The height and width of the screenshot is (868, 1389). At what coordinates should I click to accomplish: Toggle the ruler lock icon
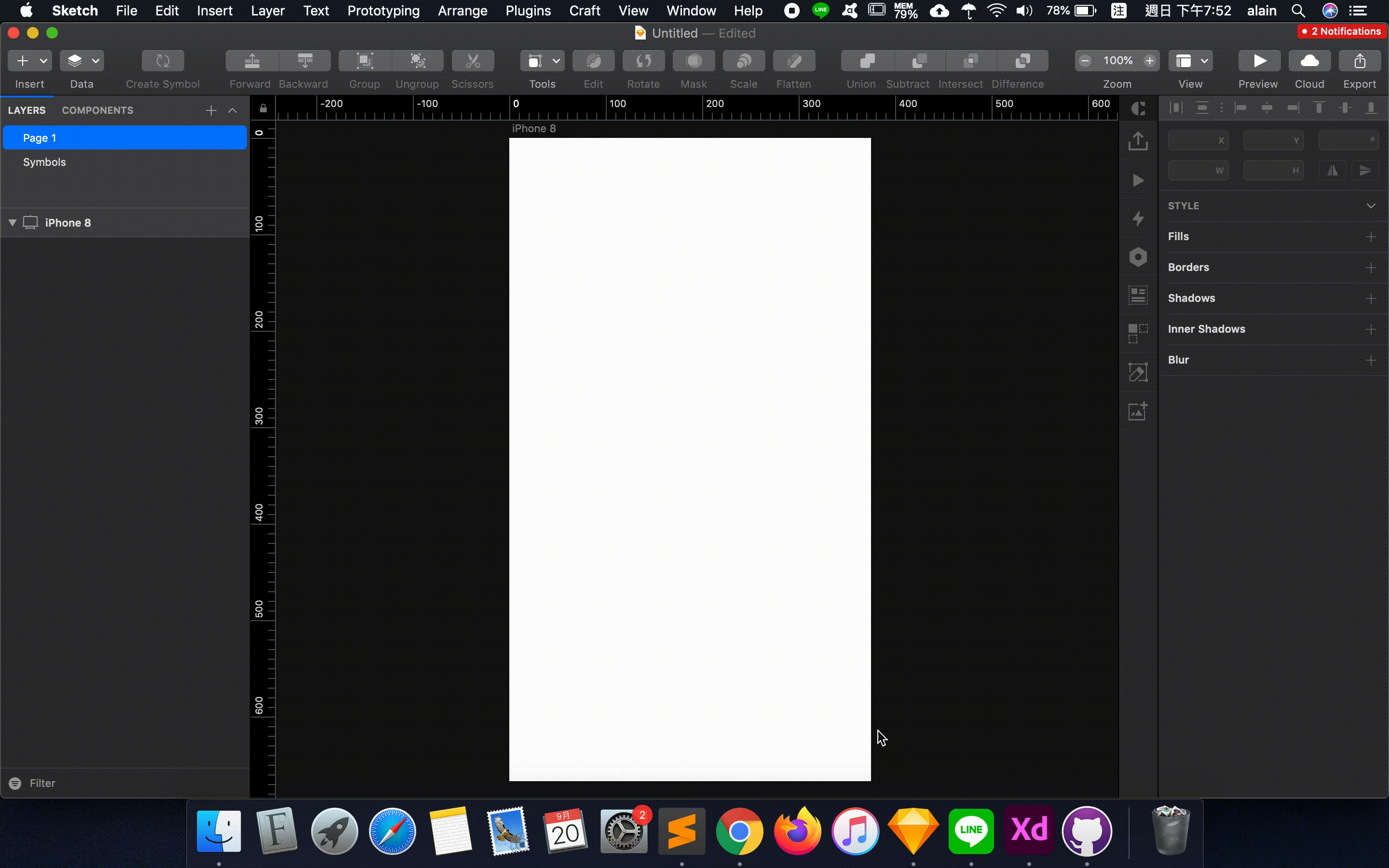(x=263, y=108)
